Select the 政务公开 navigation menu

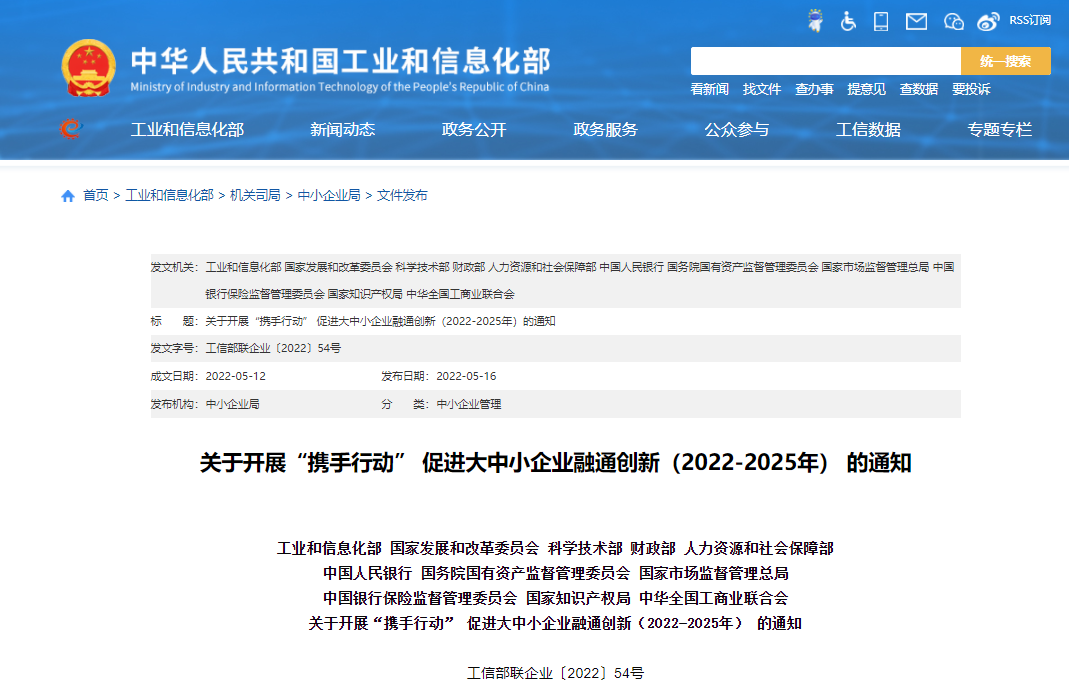pyautogui.click(x=474, y=130)
